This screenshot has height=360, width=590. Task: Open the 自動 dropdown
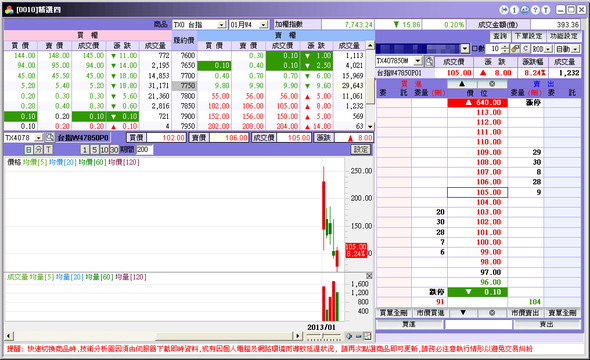coord(576,49)
